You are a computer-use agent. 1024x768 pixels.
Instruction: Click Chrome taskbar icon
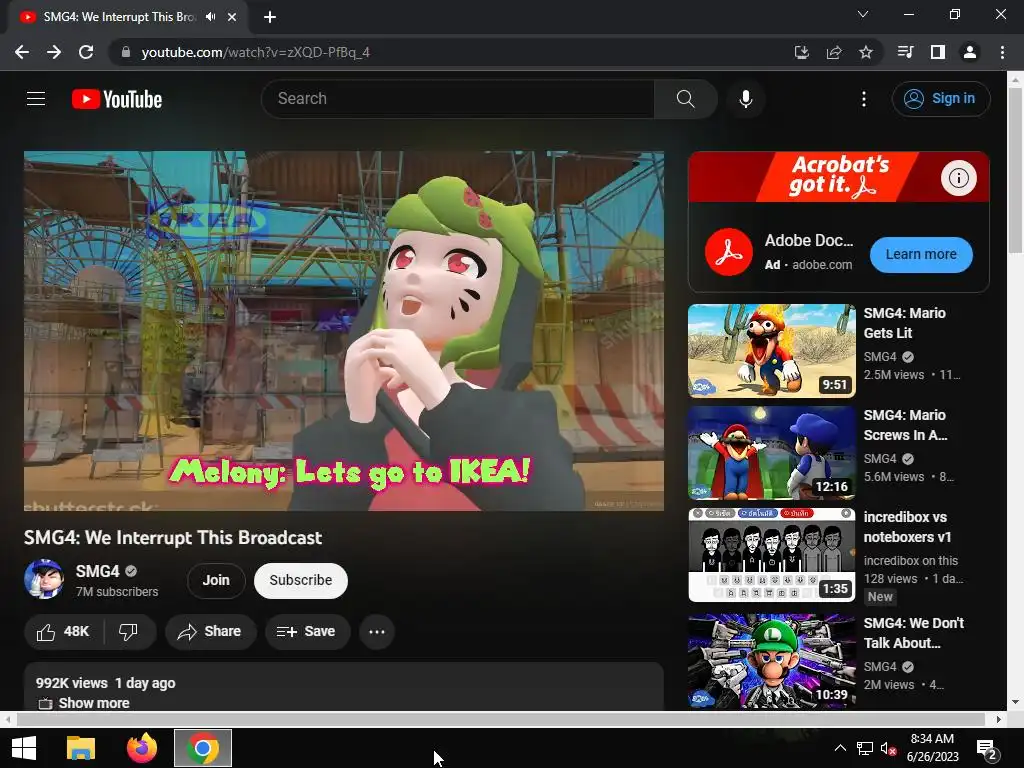click(x=202, y=748)
